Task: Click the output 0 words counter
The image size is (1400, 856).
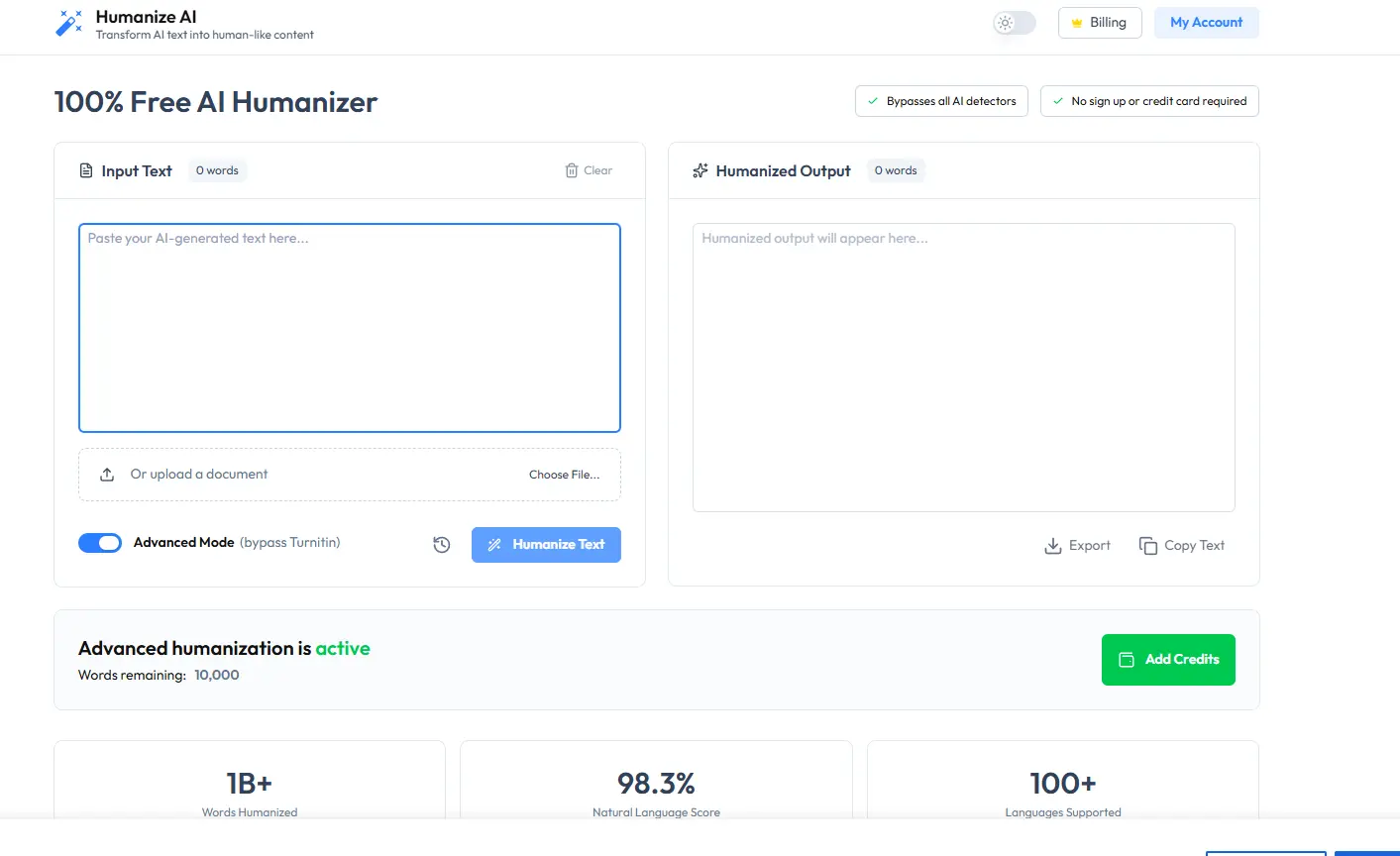Action: [x=896, y=170]
